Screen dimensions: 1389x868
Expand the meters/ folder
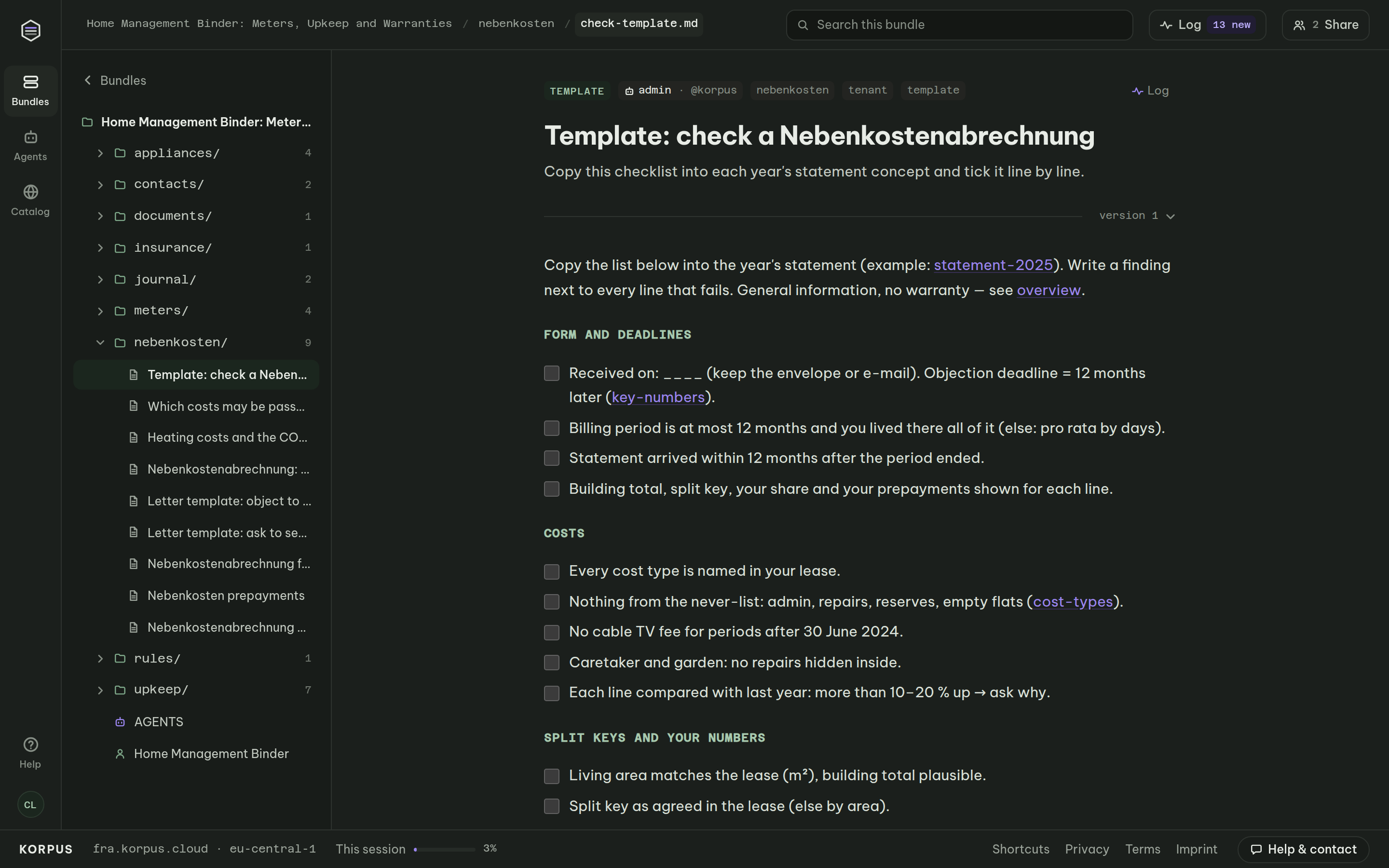pyautogui.click(x=100, y=311)
